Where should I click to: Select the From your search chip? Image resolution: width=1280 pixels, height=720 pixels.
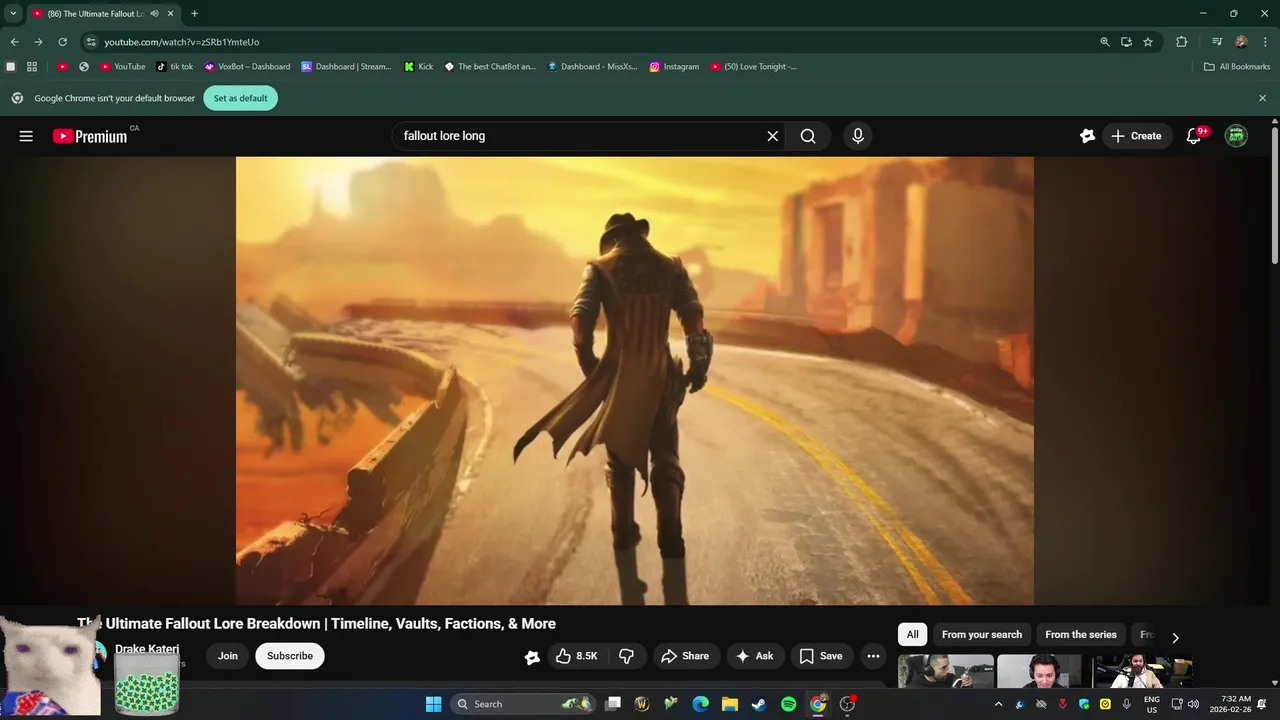(x=982, y=635)
